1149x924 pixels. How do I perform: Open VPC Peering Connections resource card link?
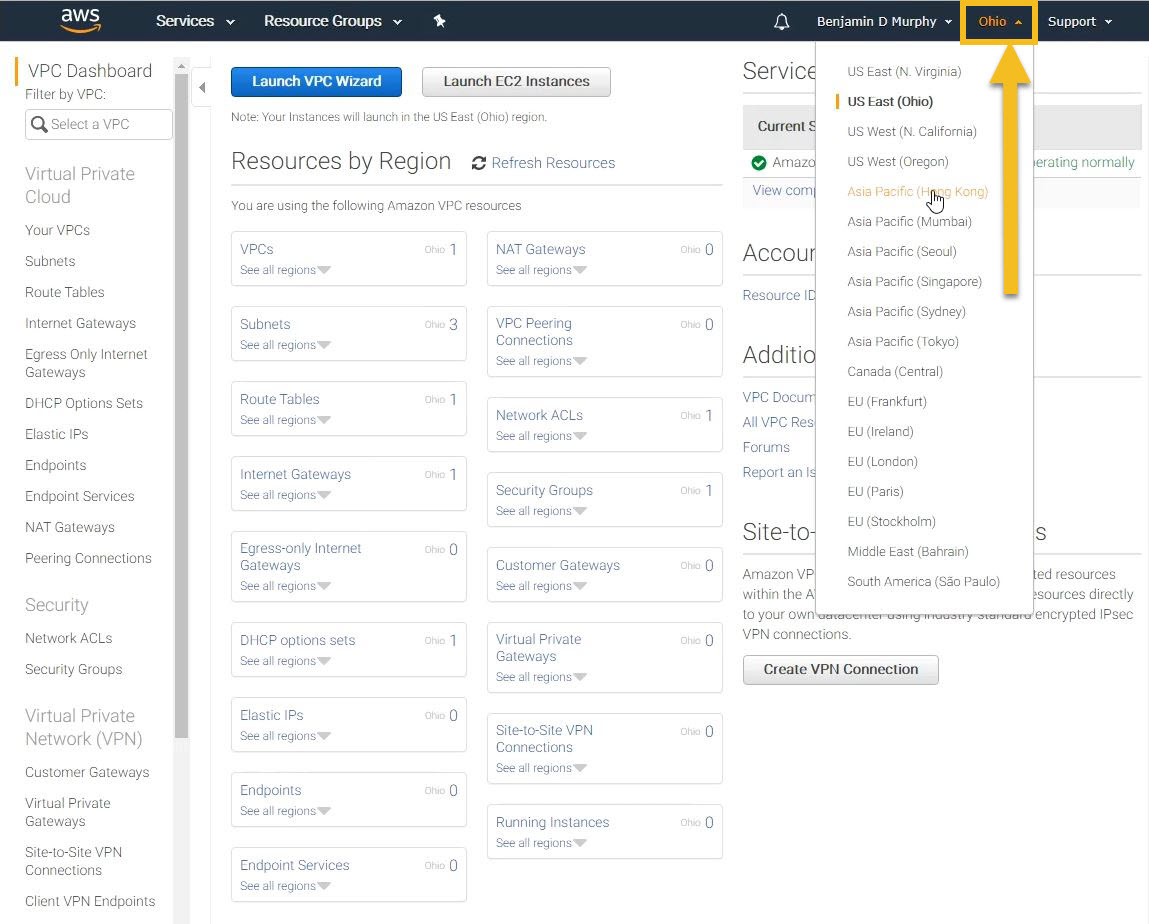coord(534,332)
